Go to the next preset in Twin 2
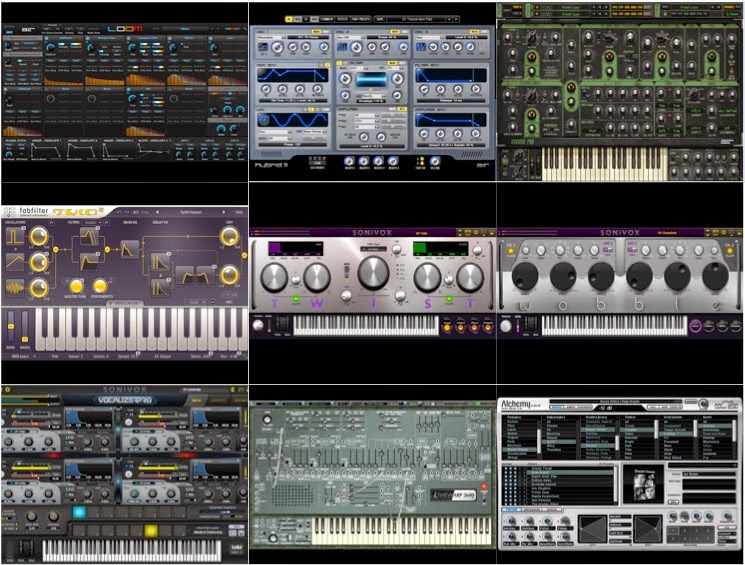Image resolution: width=745 pixels, height=565 pixels. click(224, 212)
